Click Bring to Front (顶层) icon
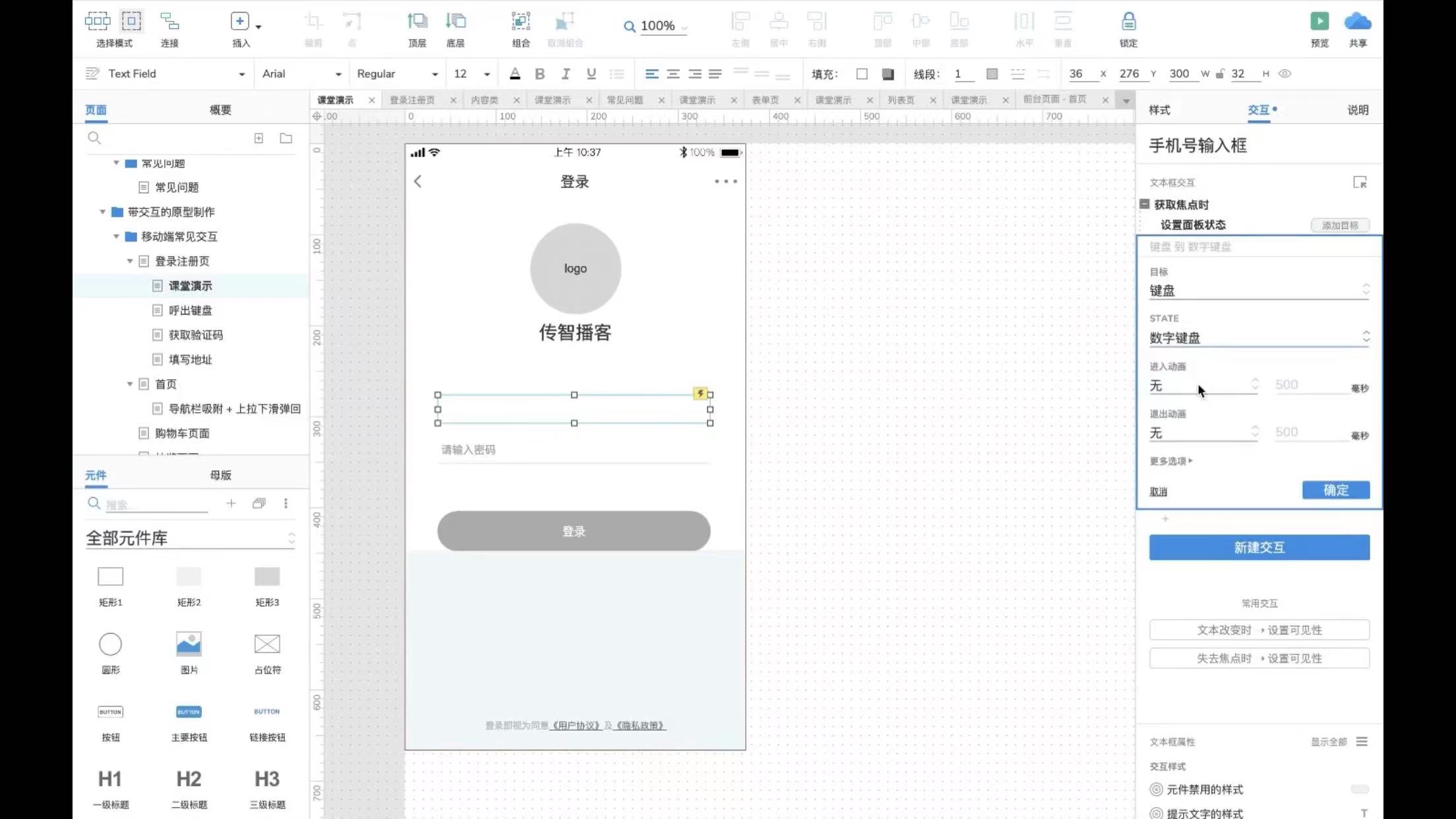 417,22
